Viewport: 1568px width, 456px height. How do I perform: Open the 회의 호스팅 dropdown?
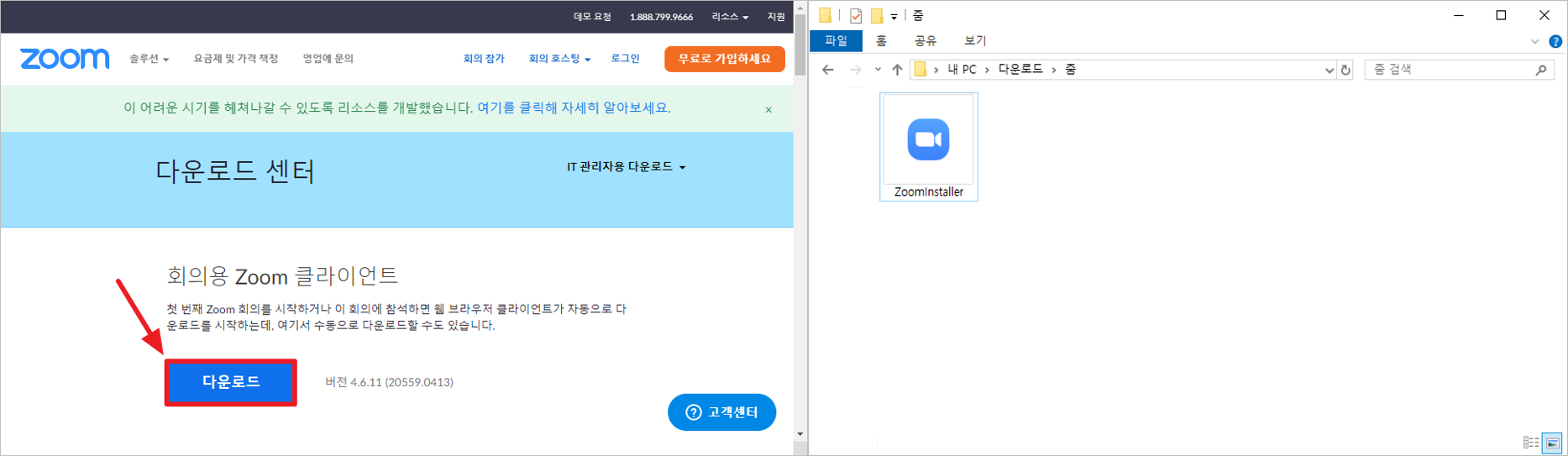[559, 59]
